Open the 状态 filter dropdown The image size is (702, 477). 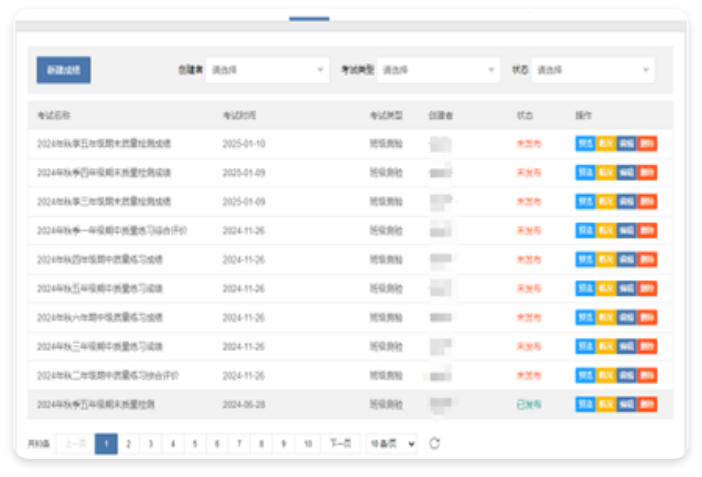(x=593, y=70)
